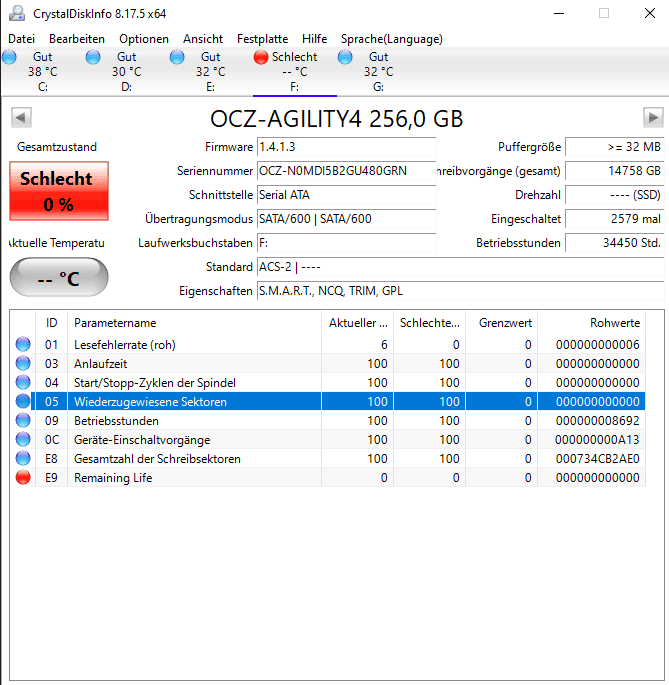
Task: Select the red status orb for drive F:
Action: [261, 57]
